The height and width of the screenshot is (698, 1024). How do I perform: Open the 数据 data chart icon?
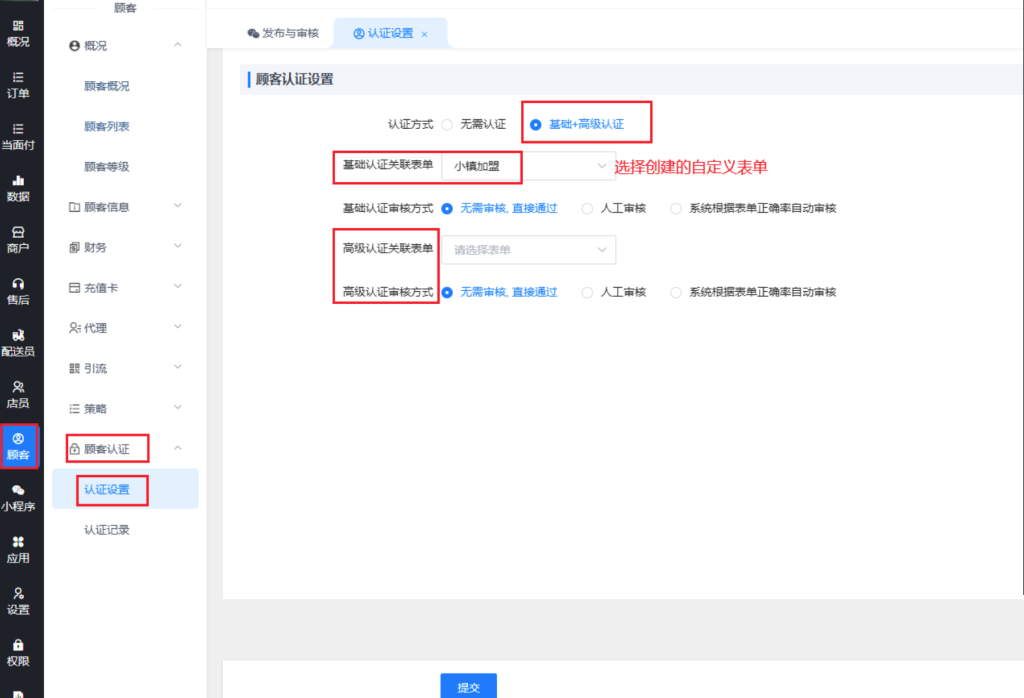[x=18, y=187]
